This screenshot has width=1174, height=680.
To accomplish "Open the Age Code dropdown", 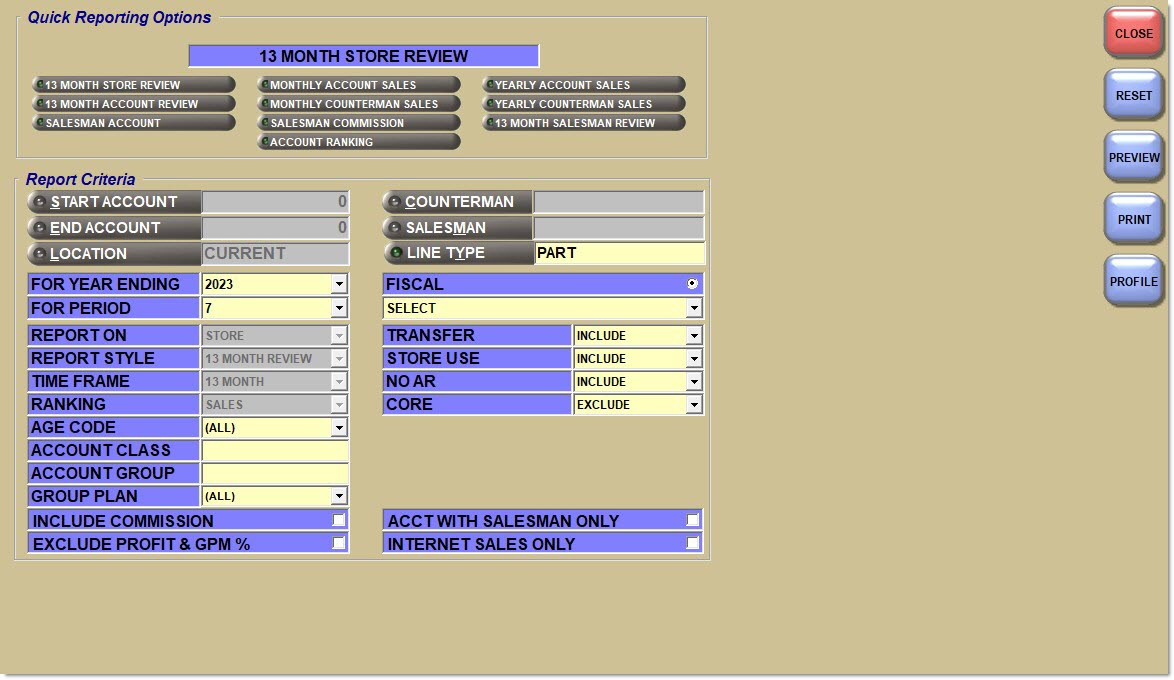I will [339, 428].
